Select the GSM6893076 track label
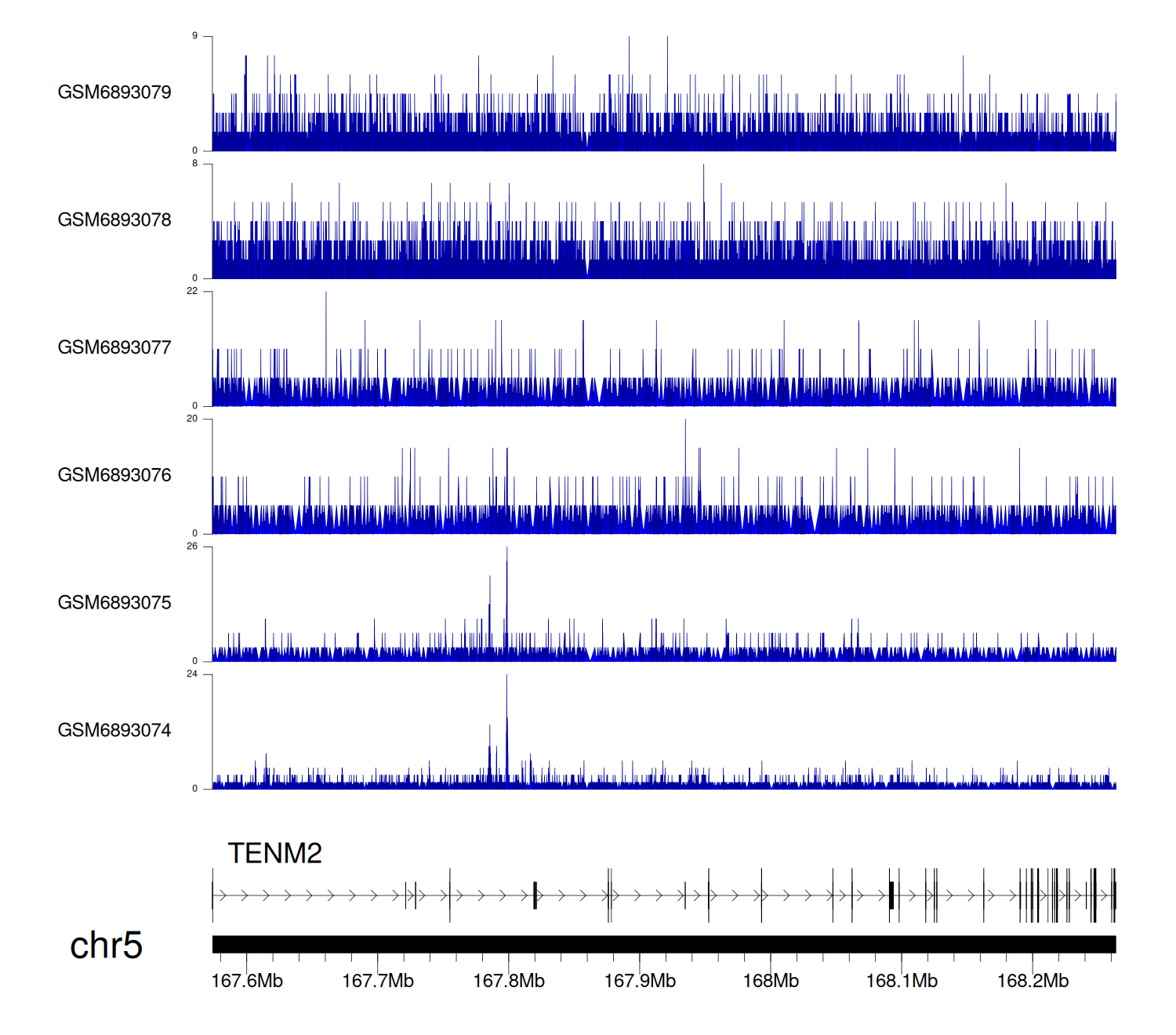Screen dimensions: 1176x1035 [114, 475]
